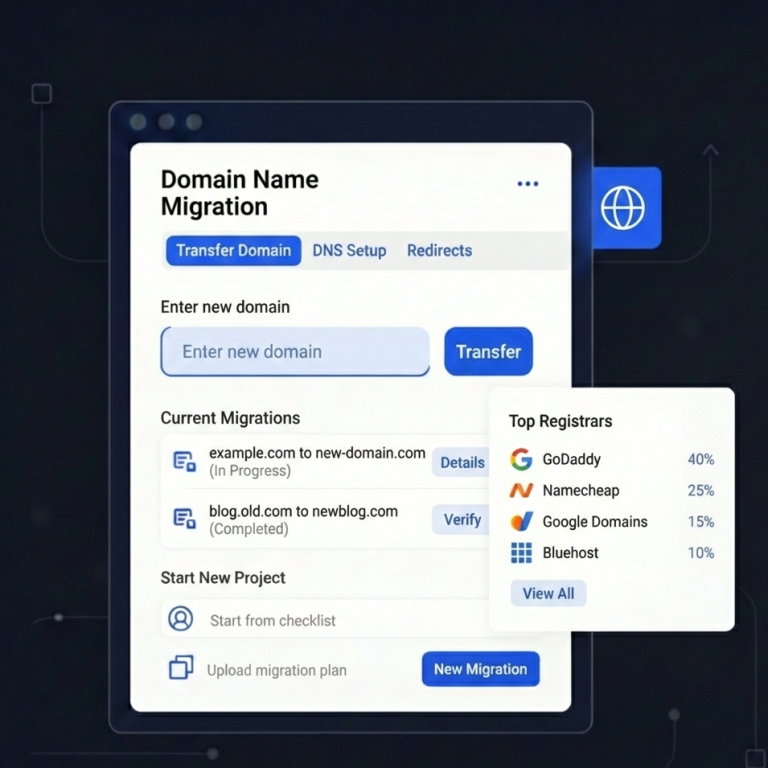Click the blog.old.com migration row icon

click(184, 518)
